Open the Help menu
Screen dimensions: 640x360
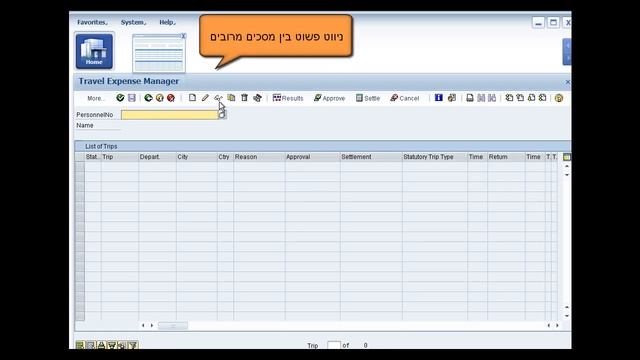pyautogui.click(x=167, y=22)
